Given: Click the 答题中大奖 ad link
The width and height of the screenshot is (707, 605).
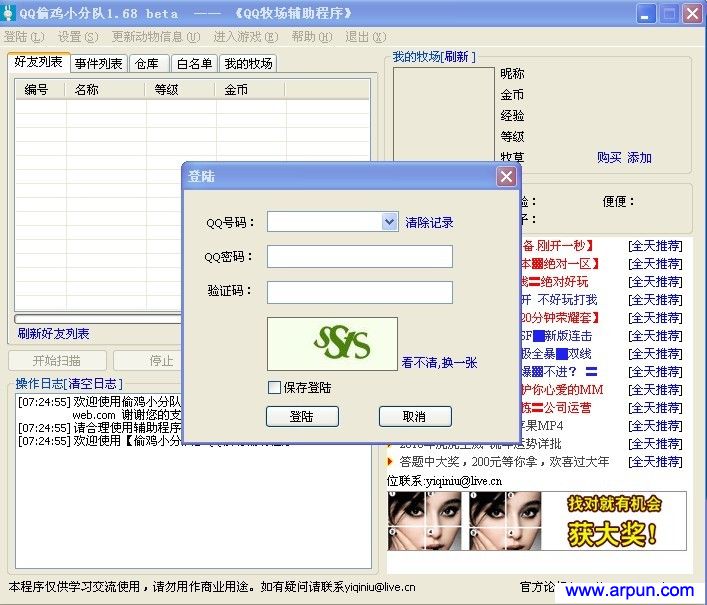Looking at the screenshot, I should [x=504, y=462].
